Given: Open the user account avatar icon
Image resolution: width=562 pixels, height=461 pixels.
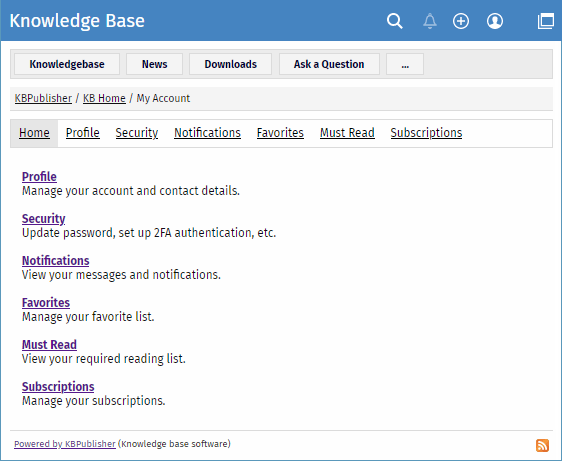Looking at the screenshot, I should [495, 21].
